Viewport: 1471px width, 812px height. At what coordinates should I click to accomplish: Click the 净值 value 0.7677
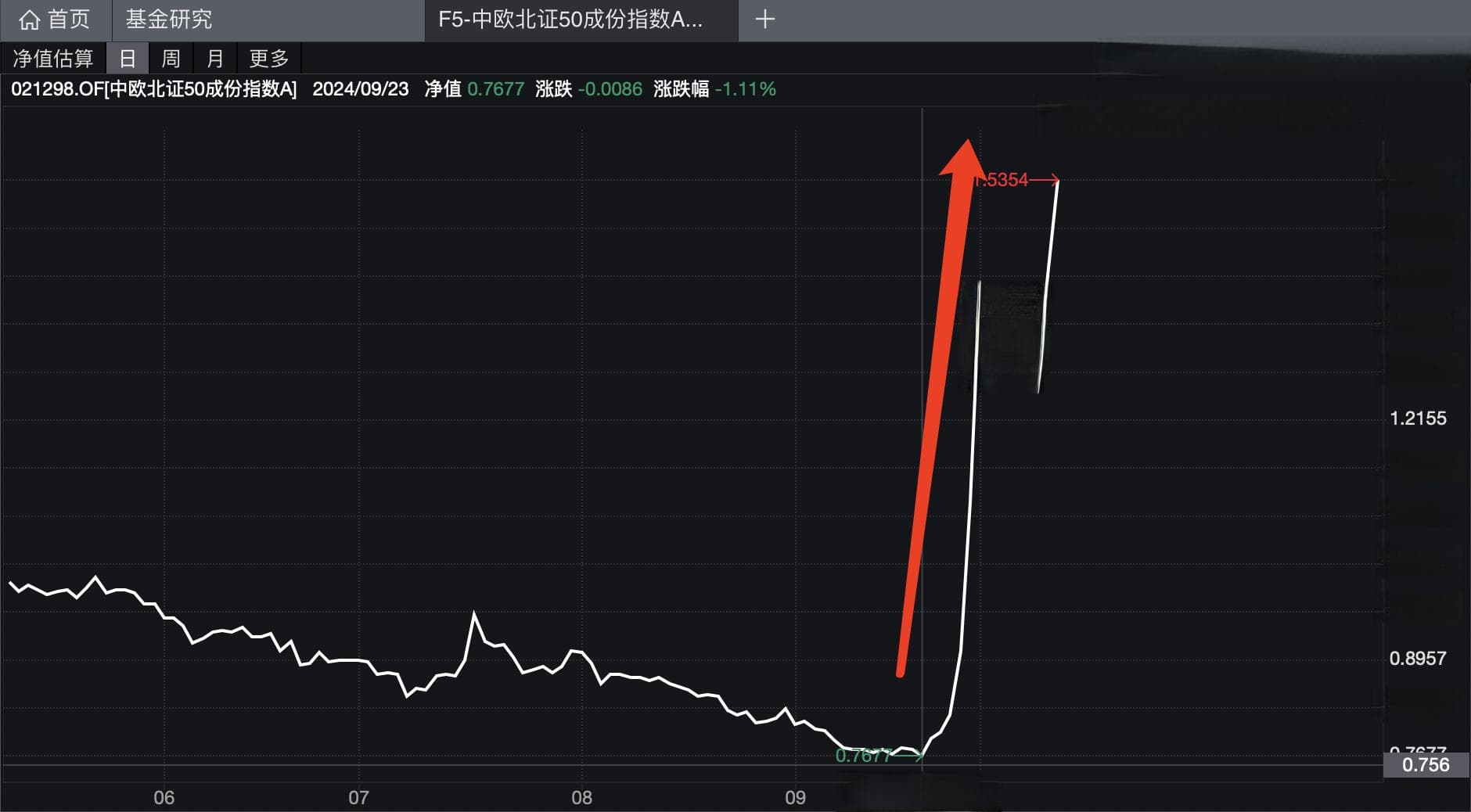coord(496,89)
